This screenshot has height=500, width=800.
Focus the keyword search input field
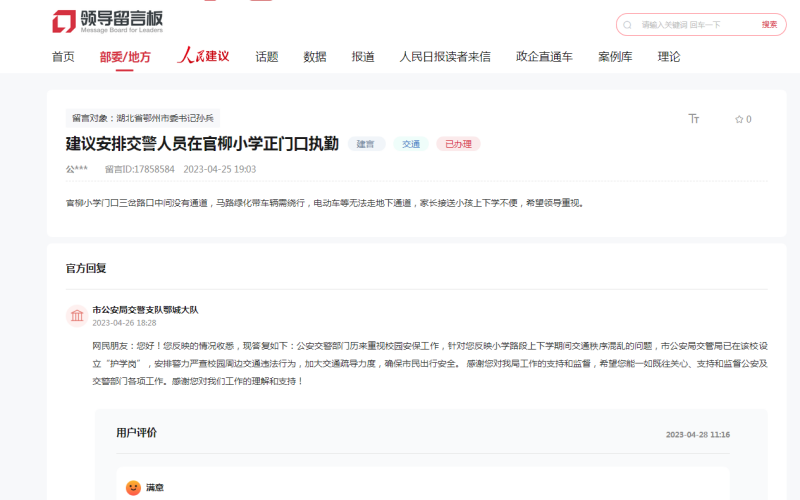[696, 25]
